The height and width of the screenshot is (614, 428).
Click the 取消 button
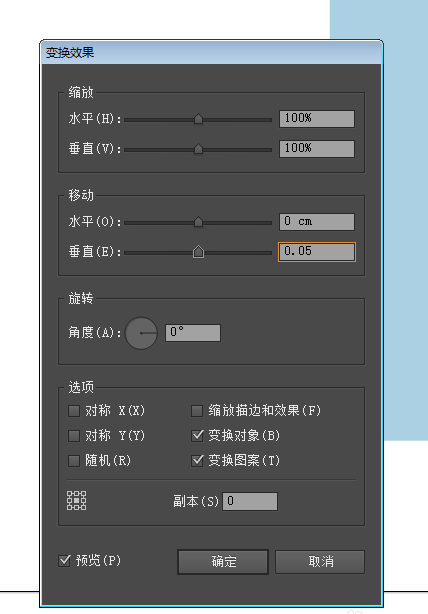point(320,562)
